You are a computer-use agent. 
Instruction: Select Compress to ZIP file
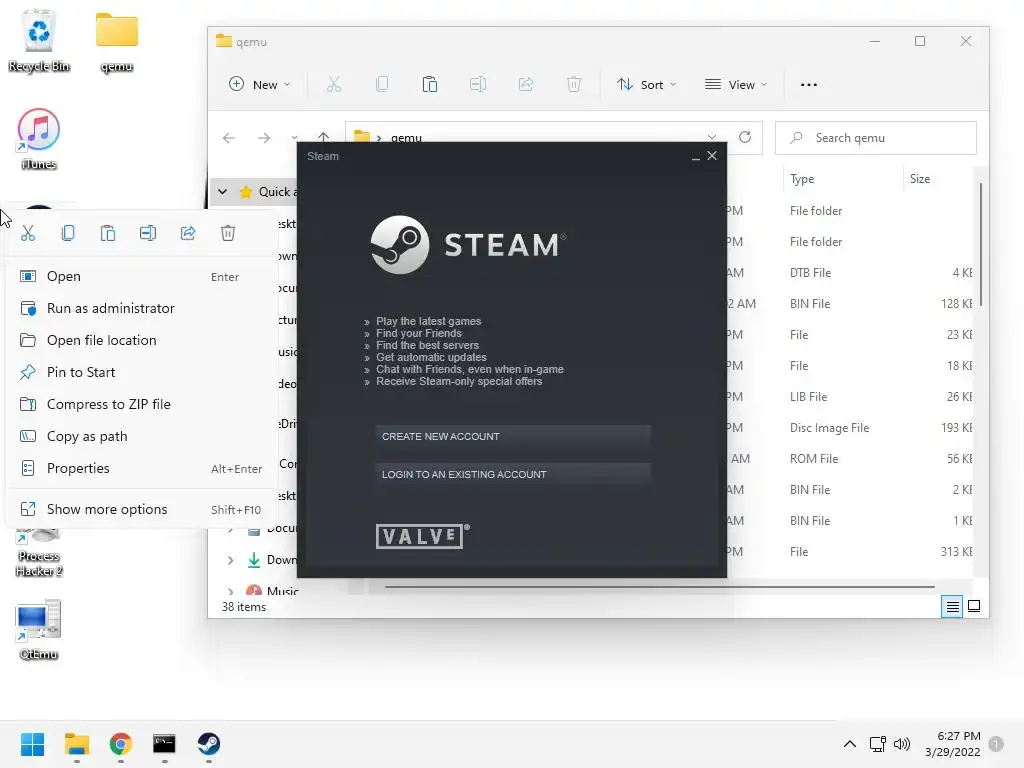[142, 404]
